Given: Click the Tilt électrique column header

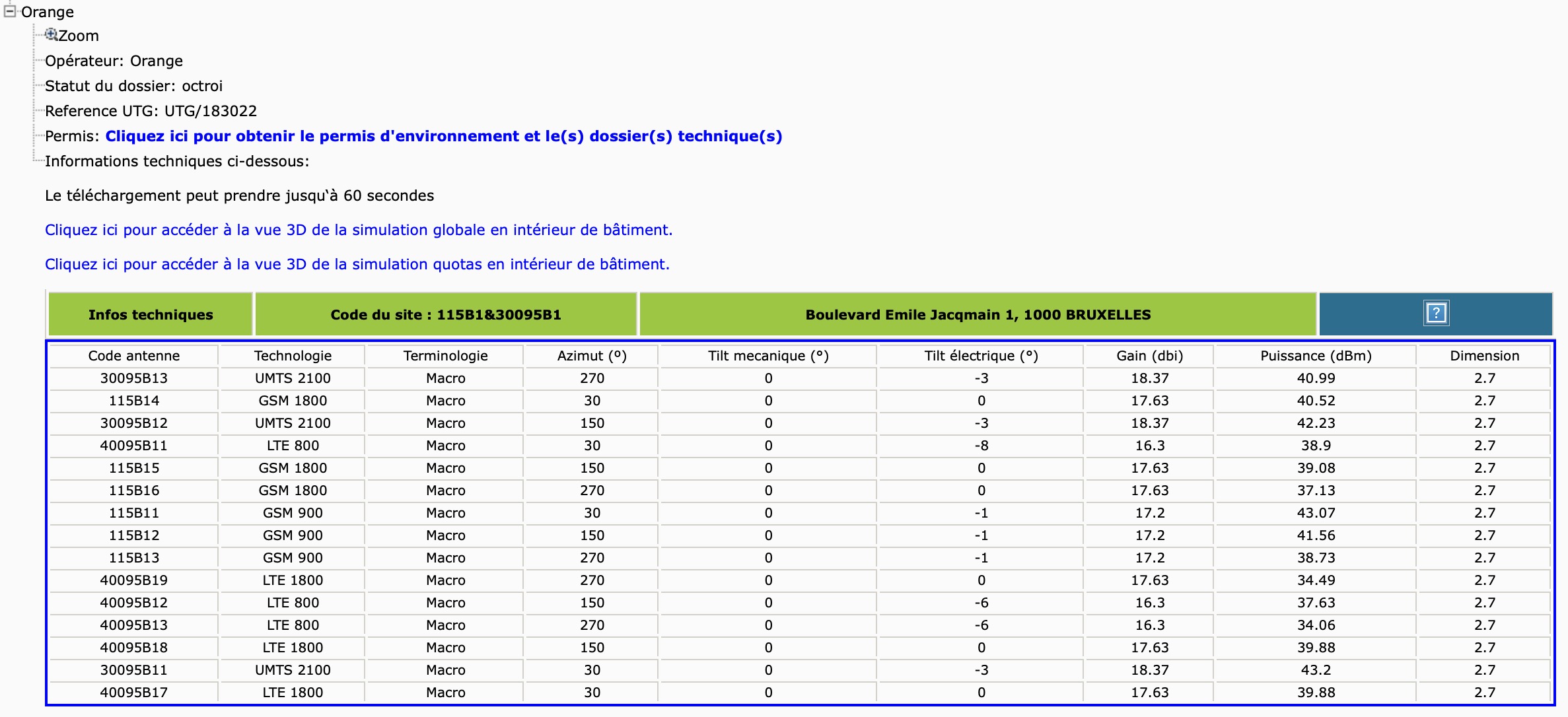Looking at the screenshot, I should [981, 356].
